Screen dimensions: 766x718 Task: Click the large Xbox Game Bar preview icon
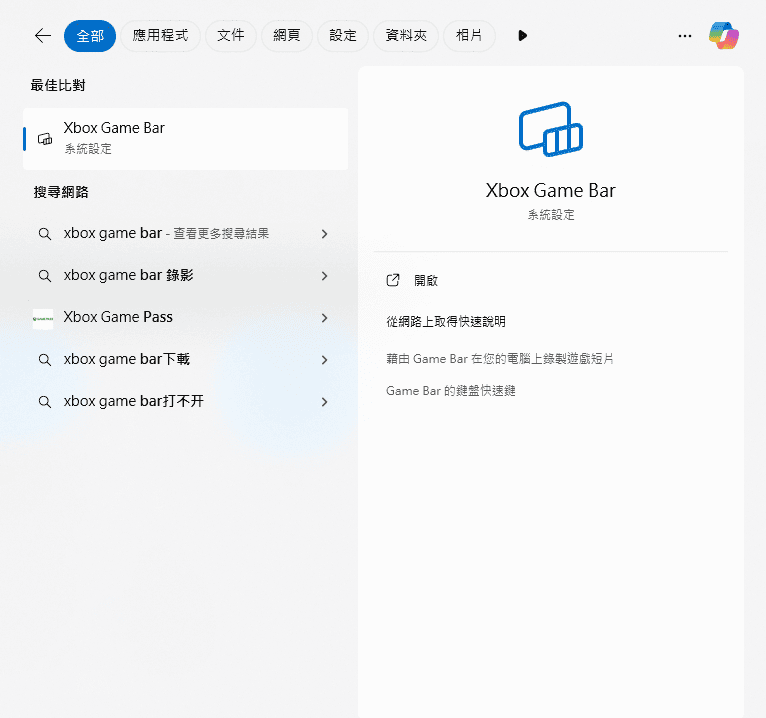551,129
